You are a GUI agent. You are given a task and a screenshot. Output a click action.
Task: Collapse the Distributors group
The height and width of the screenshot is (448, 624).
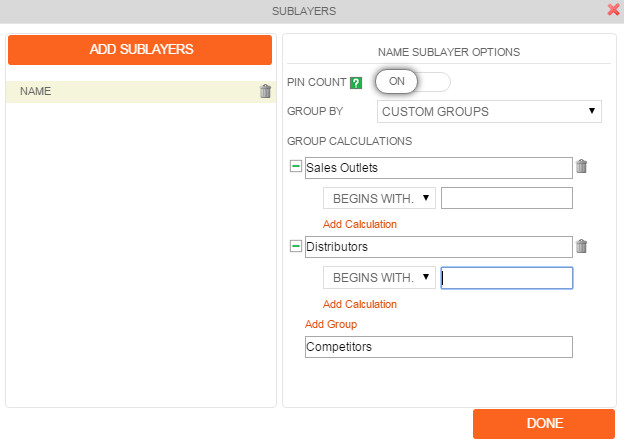click(296, 246)
